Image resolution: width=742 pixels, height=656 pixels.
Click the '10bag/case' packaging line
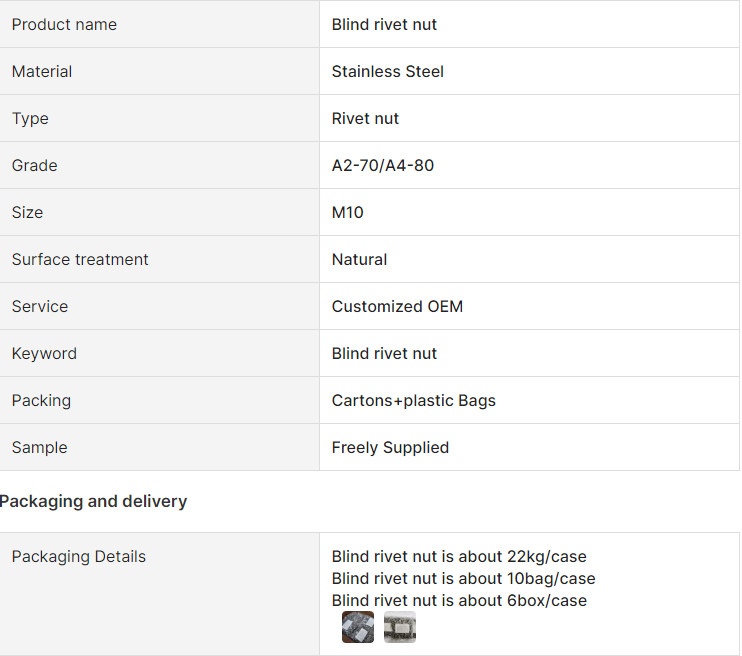tap(463, 578)
